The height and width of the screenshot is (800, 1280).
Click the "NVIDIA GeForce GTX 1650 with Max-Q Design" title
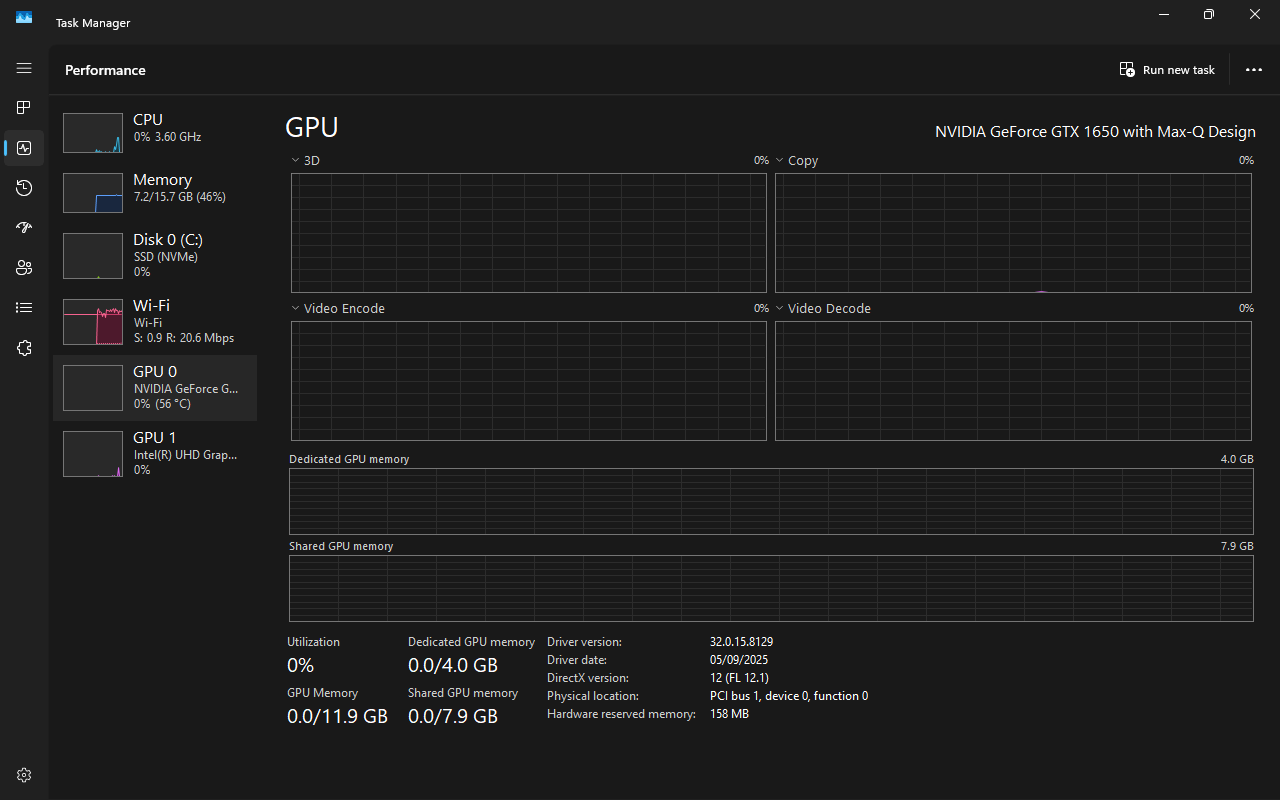1095,132
